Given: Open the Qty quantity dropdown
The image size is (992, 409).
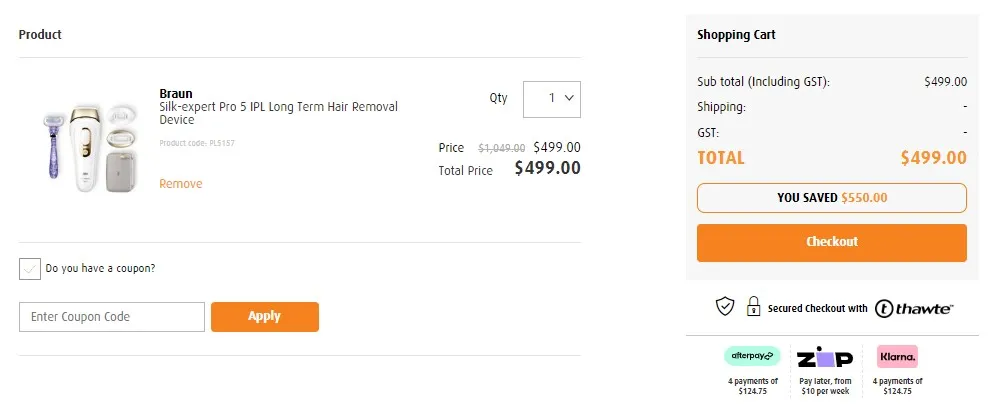Looking at the screenshot, I should tap(551, 99).
